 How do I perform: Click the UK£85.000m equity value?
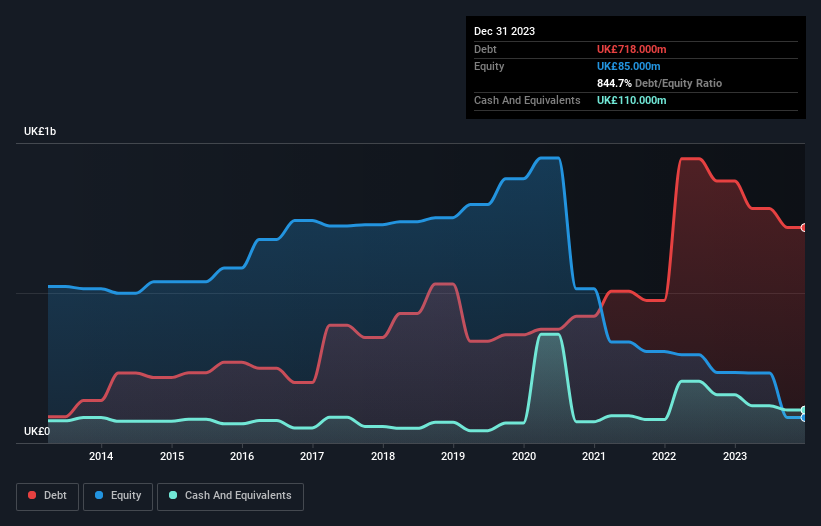point(628,66)
